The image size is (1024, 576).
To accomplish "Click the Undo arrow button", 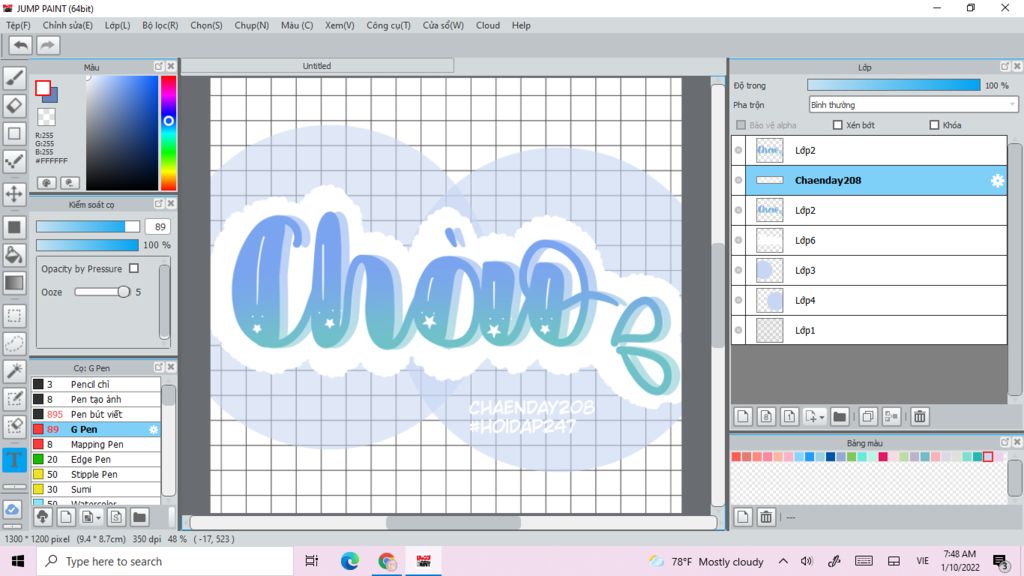I will pos(21,45).
